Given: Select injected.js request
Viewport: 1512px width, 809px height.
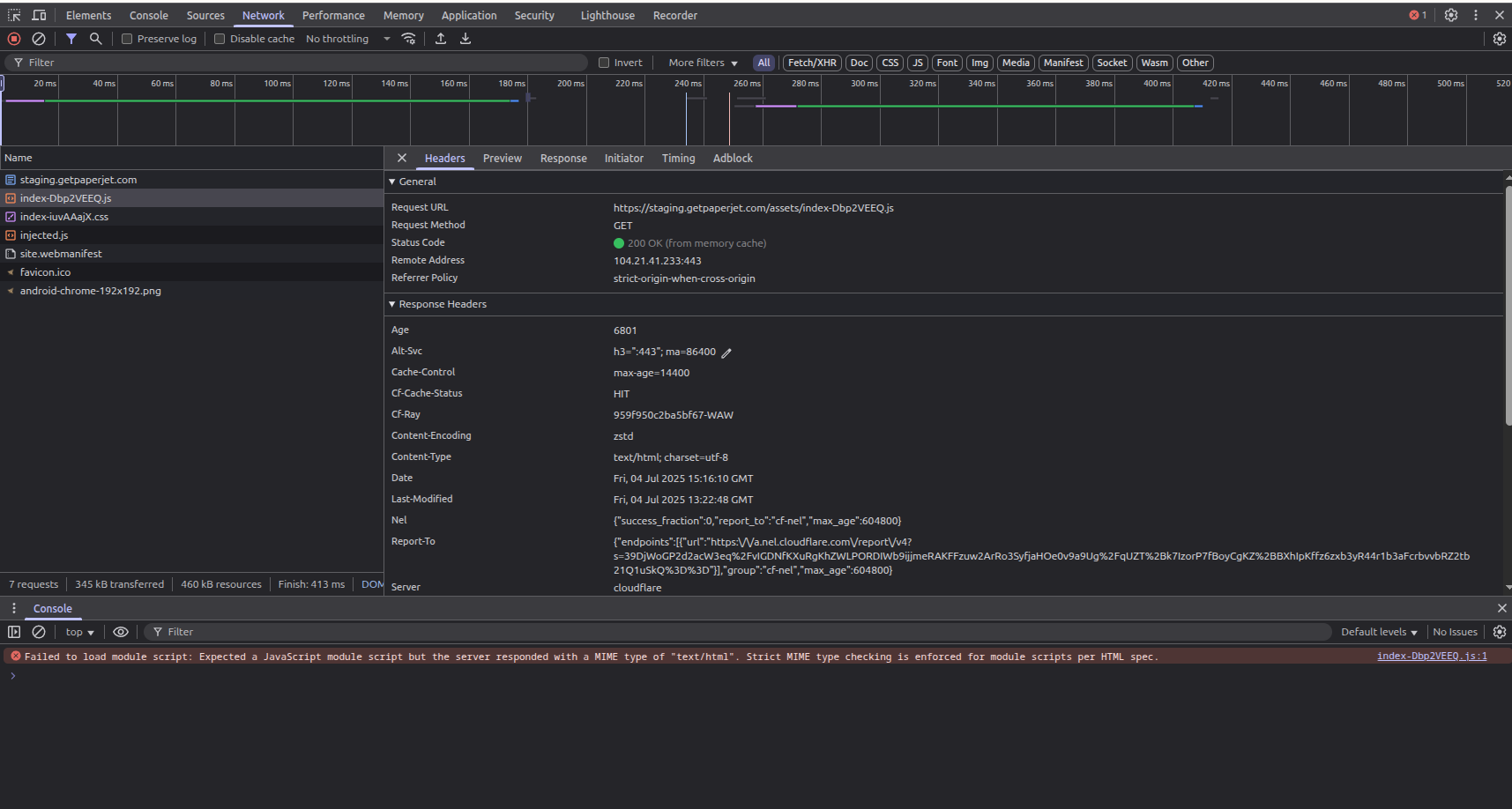Looking at the screenshot, I should pos(191,235).
